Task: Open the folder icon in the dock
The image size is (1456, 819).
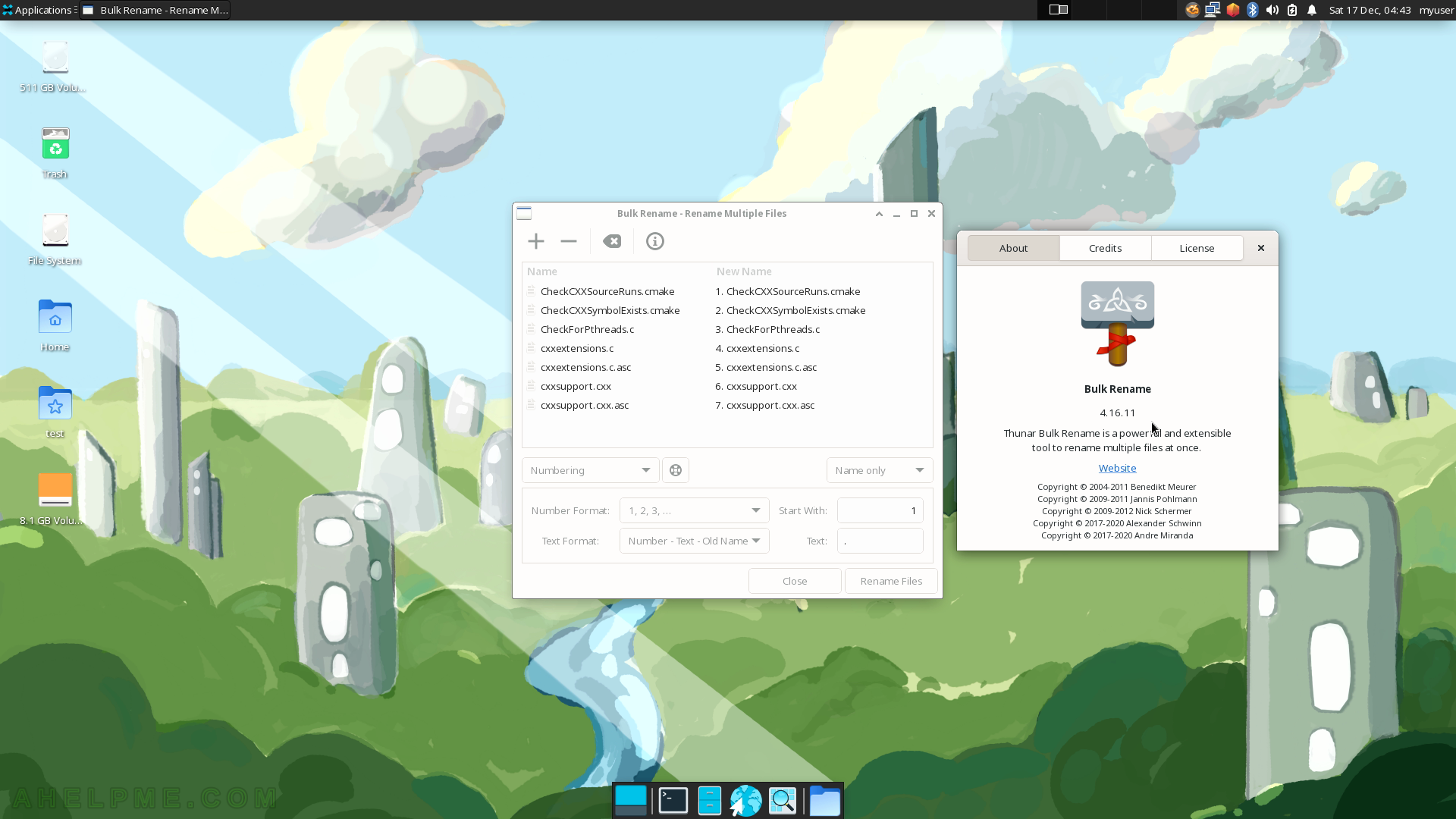Action: [825, 801]
